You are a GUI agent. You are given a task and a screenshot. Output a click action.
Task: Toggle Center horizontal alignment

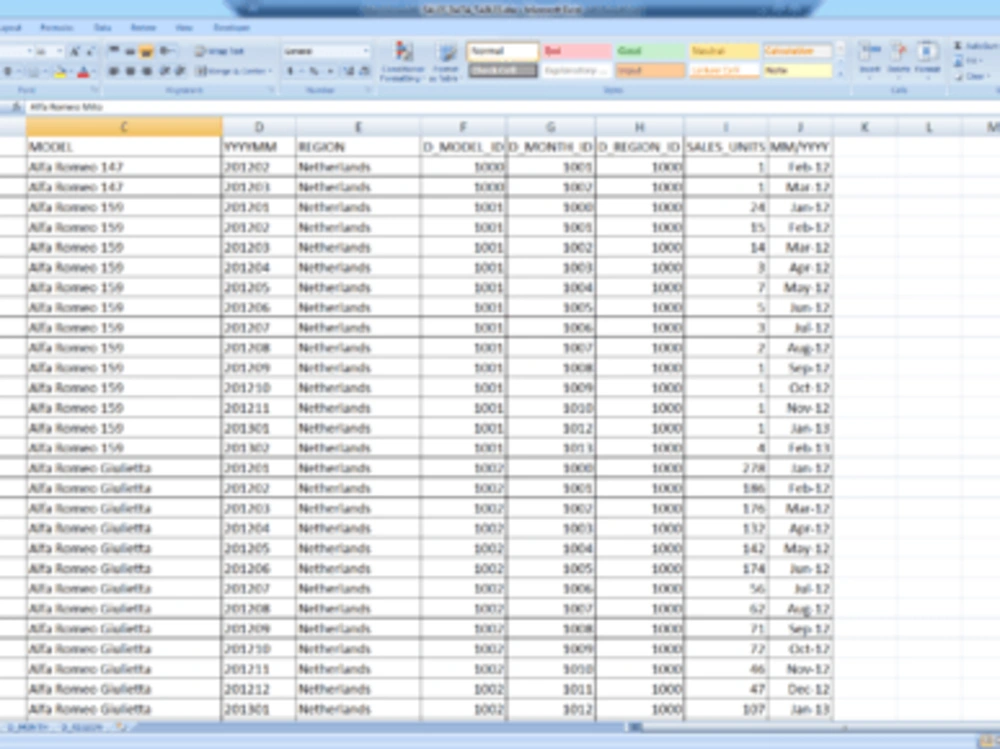click(x=129, y=71)
